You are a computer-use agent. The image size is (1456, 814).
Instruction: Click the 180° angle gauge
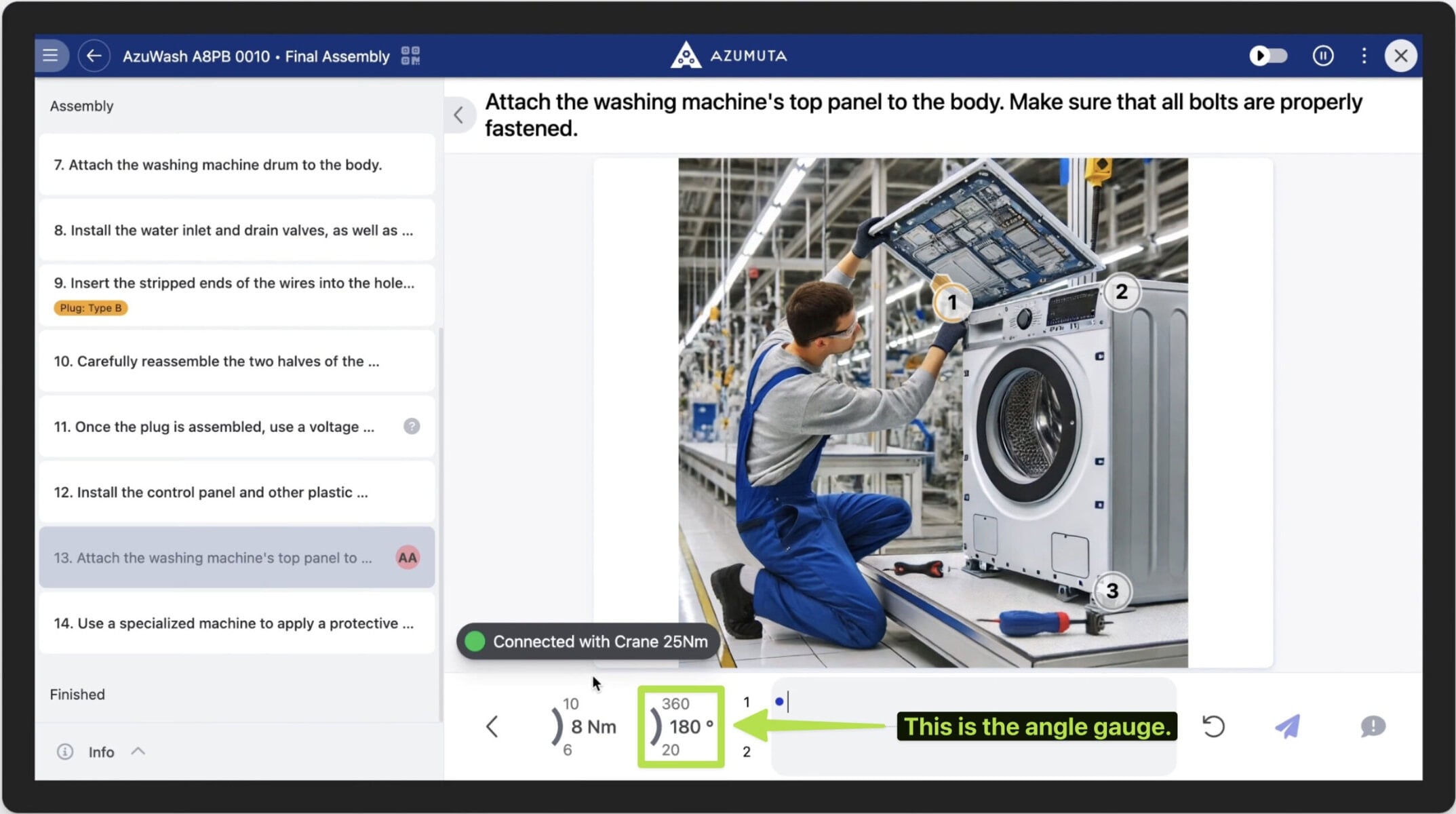tap(681, 726)
